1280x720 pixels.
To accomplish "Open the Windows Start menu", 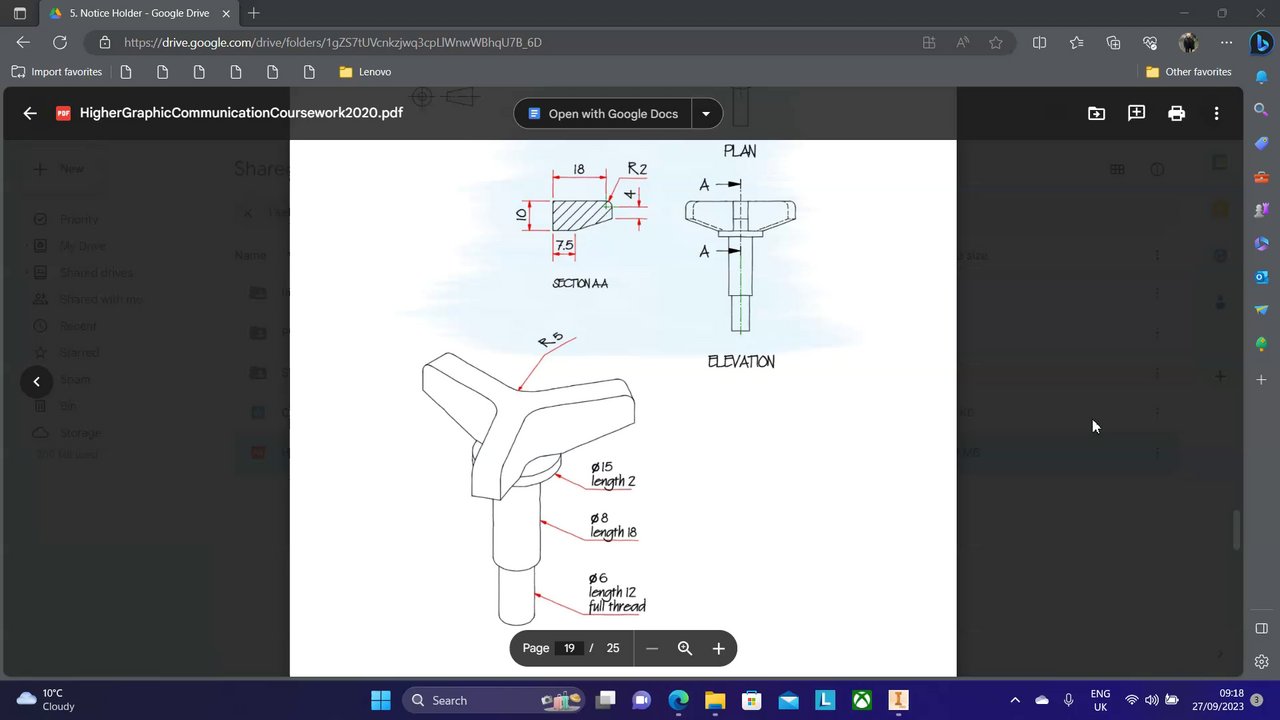I will click(x=381, y=700).
